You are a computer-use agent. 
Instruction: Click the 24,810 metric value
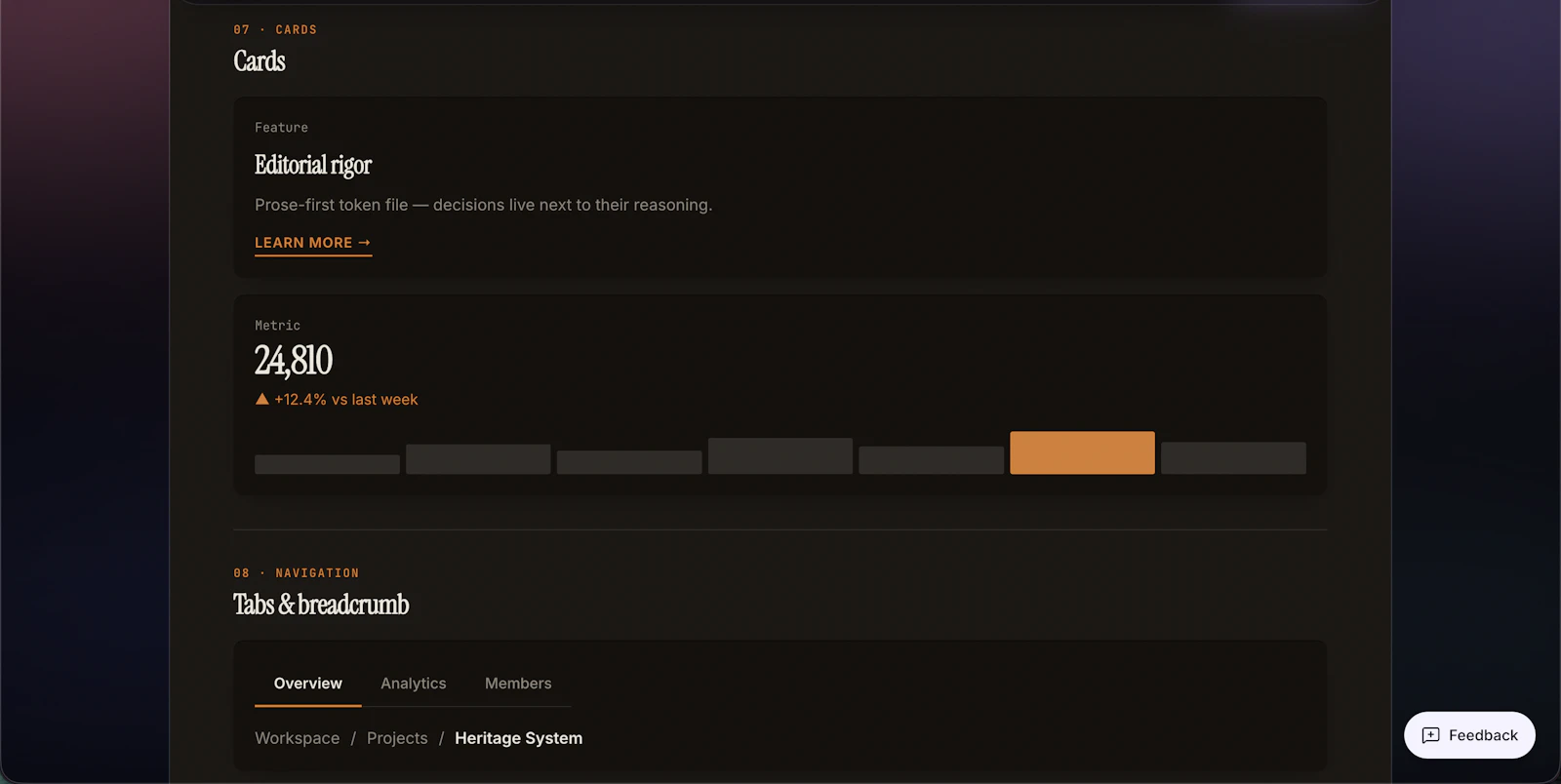(x=294, y=361)
